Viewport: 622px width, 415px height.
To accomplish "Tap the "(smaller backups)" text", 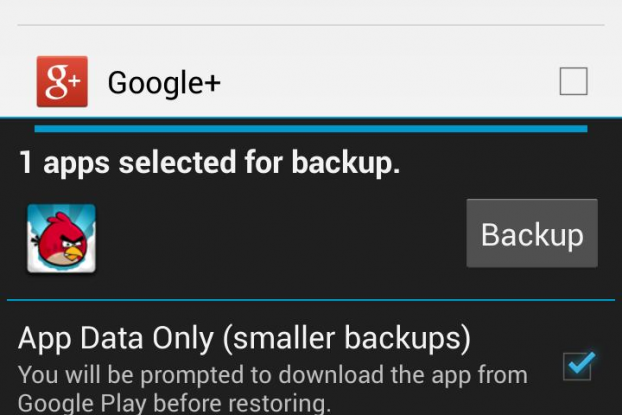I will tap(347, 339).
